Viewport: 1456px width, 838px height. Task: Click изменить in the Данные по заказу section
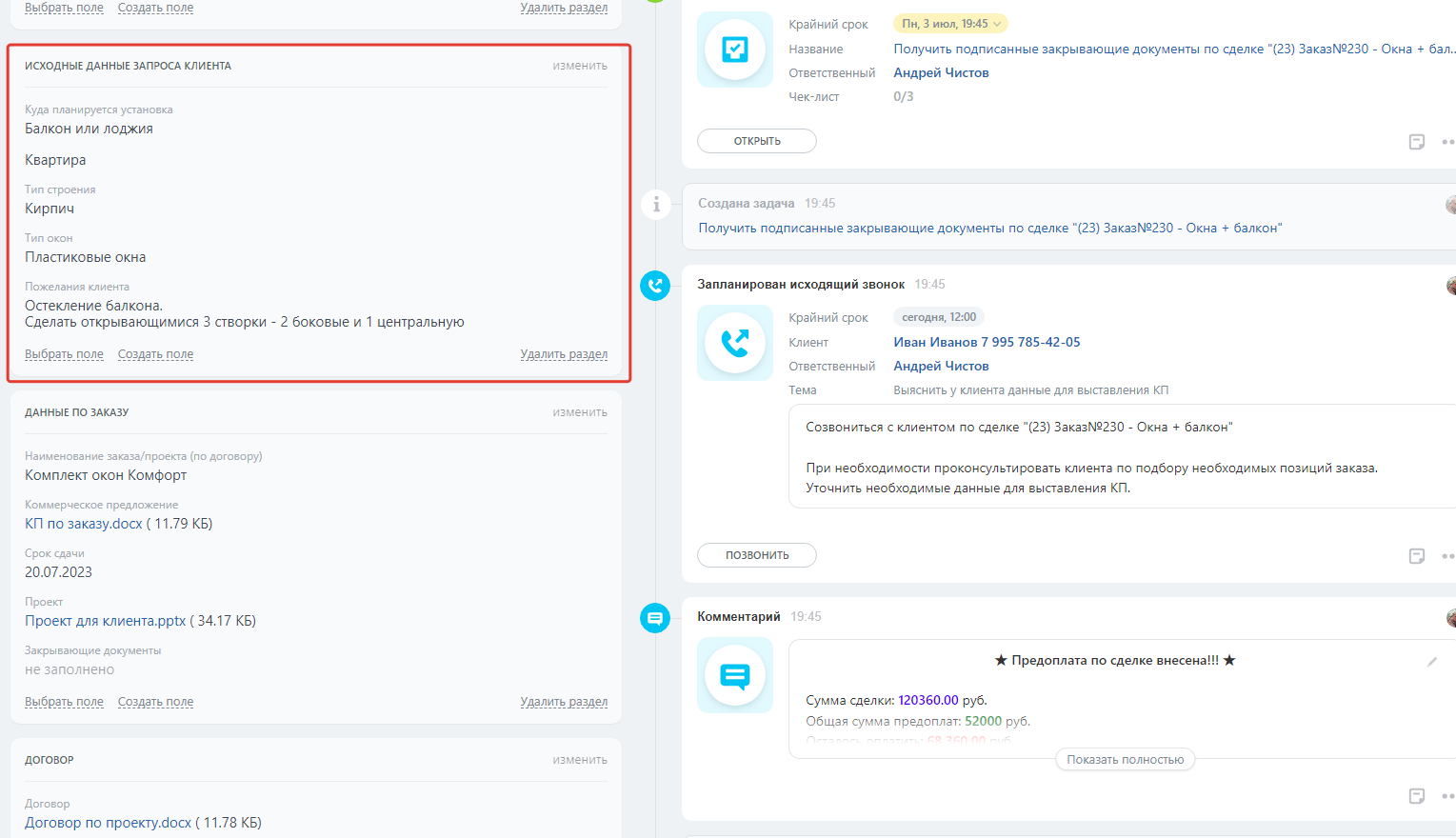click(x=580, y=412)
